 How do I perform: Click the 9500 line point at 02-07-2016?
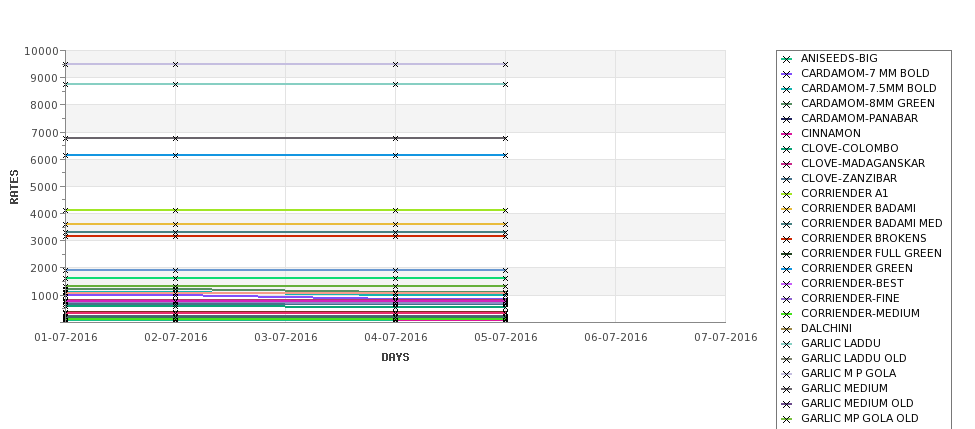coord(175,65)
